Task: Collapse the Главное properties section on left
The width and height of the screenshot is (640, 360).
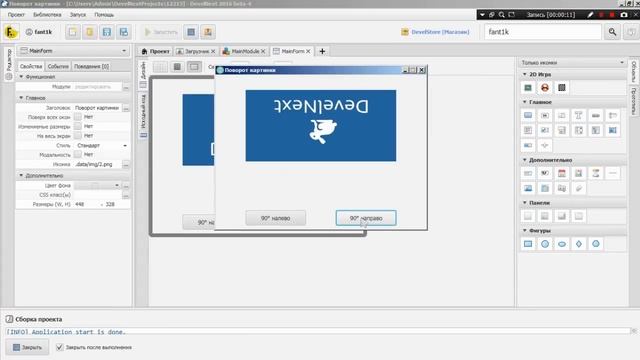Action: (x=21, y=98)
